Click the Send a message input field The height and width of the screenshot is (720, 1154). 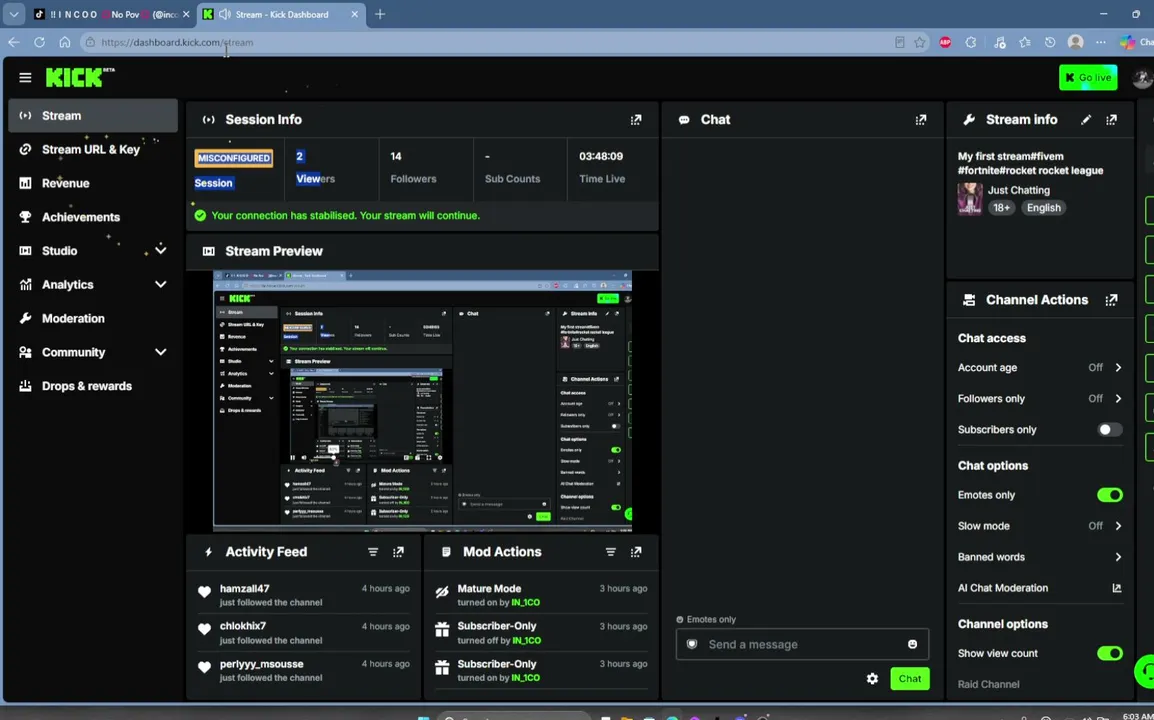802,644
